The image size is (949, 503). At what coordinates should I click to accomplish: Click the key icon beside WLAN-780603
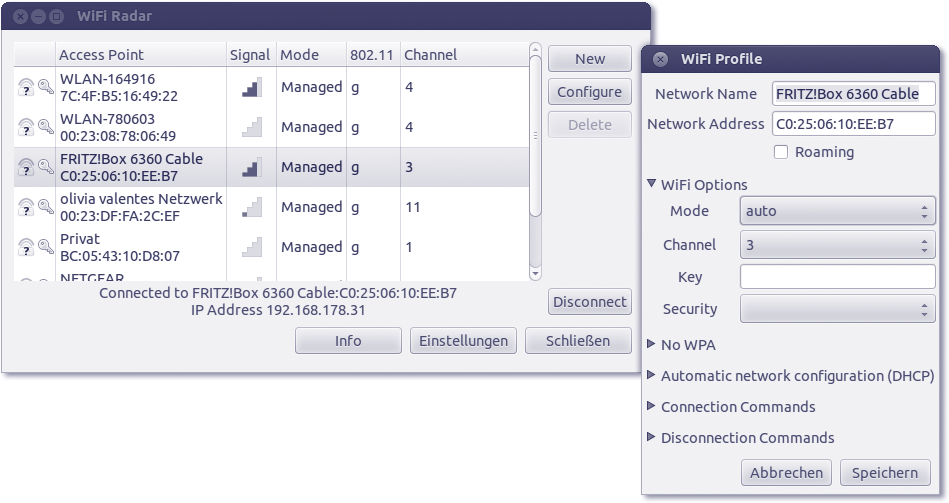point(45,127)
